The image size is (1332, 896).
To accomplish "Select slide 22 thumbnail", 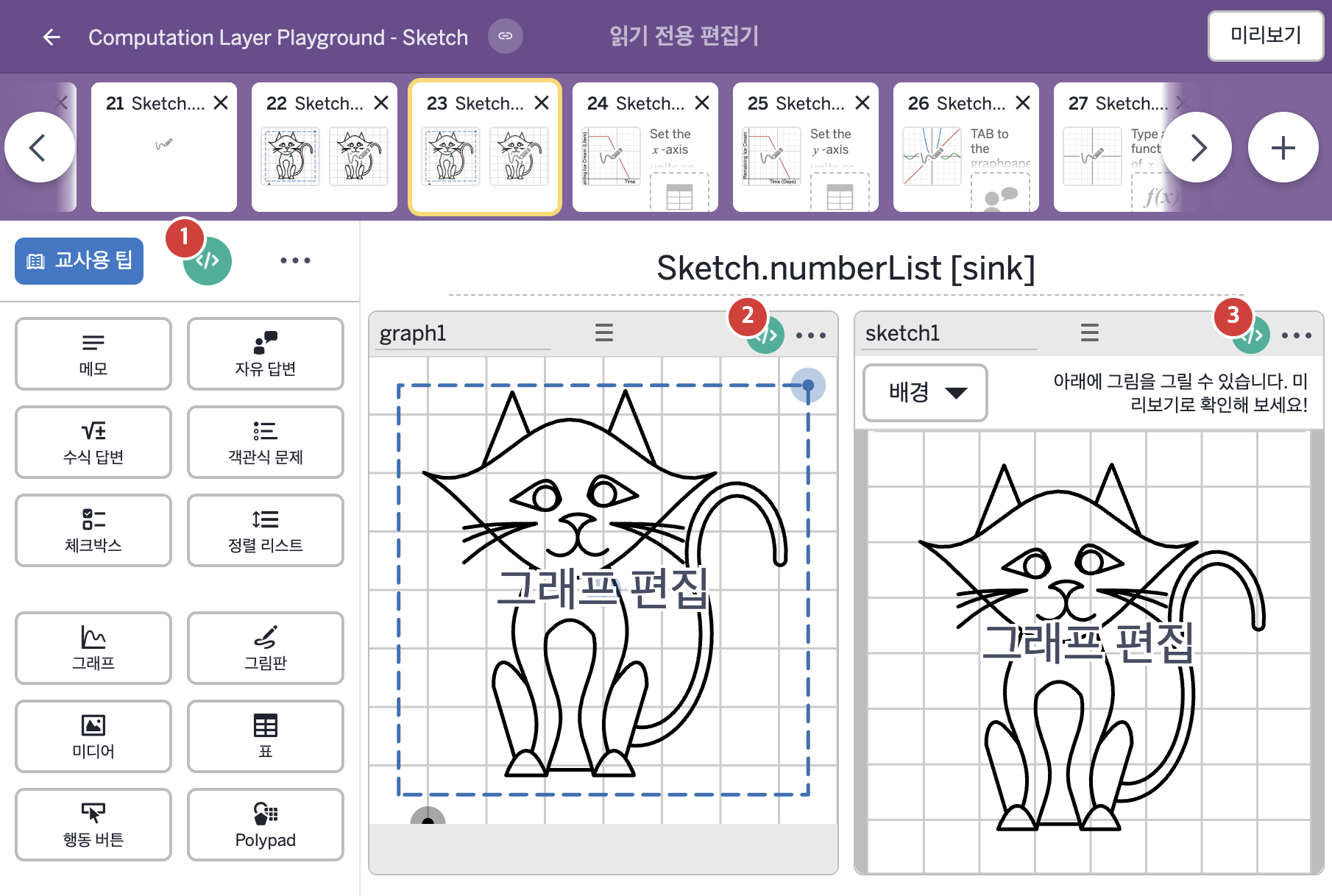I will coord(325,147).
